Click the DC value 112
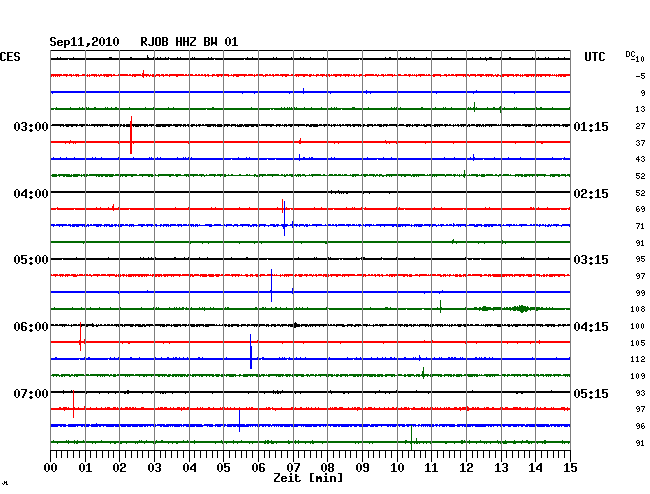This screenshot has width=650, height=494. pos(638,359)
